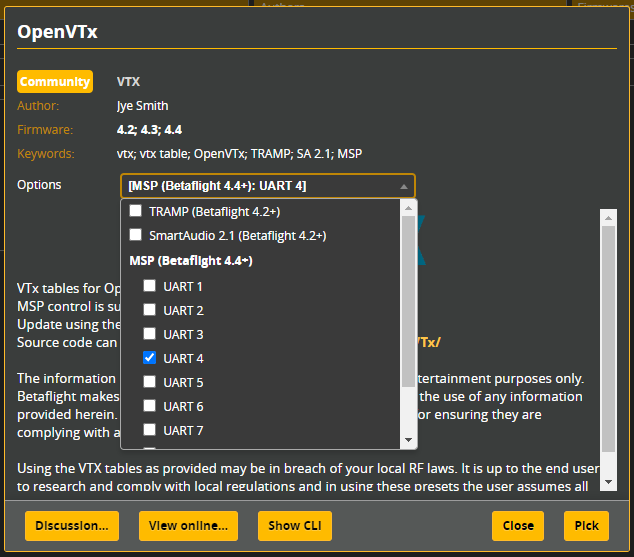Check the UART 6 option
This screenshot has width=634, height=557.
tap(150, 405)
